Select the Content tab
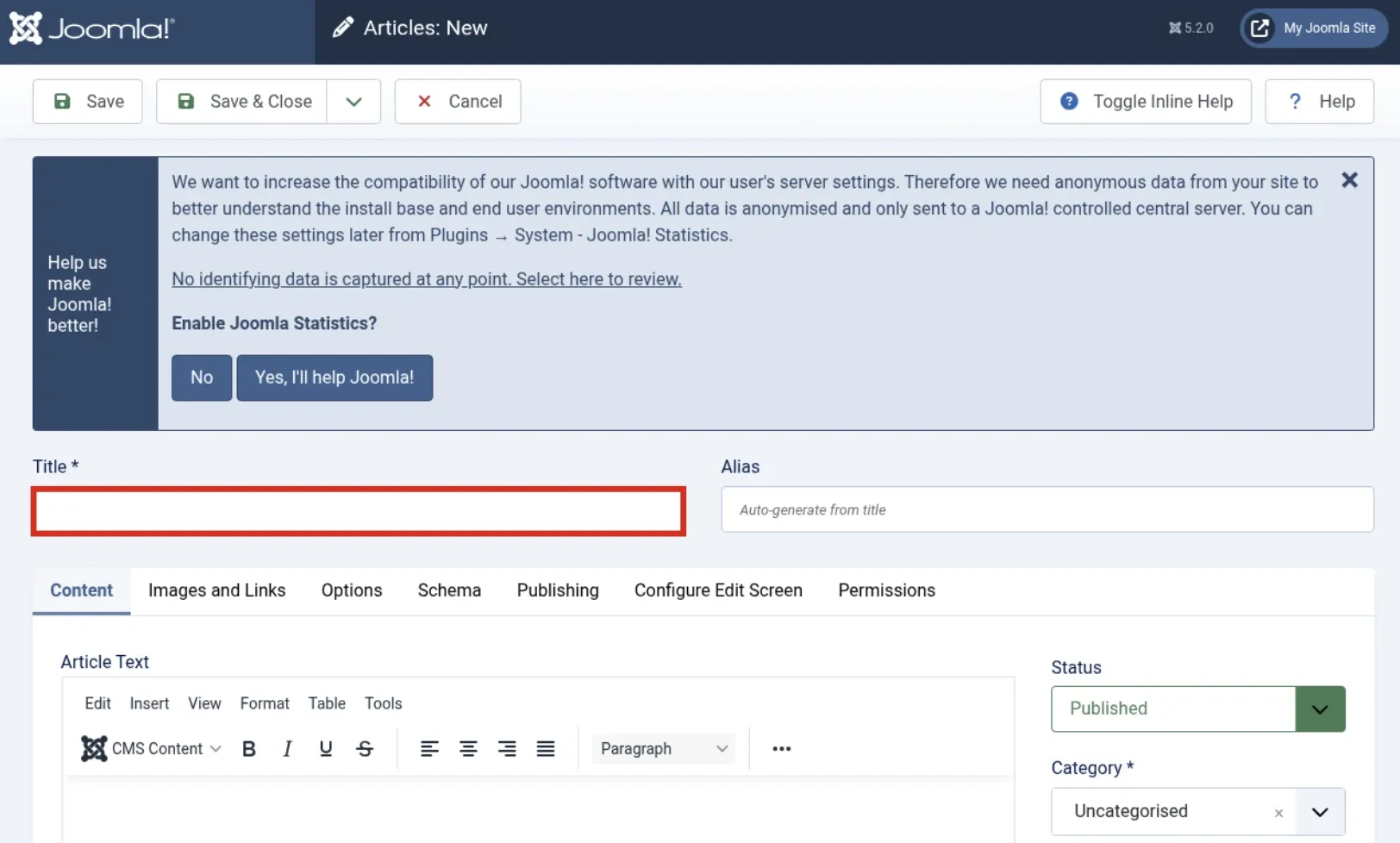The height and width of the screenshot is (843, 1400). point(81,590)
